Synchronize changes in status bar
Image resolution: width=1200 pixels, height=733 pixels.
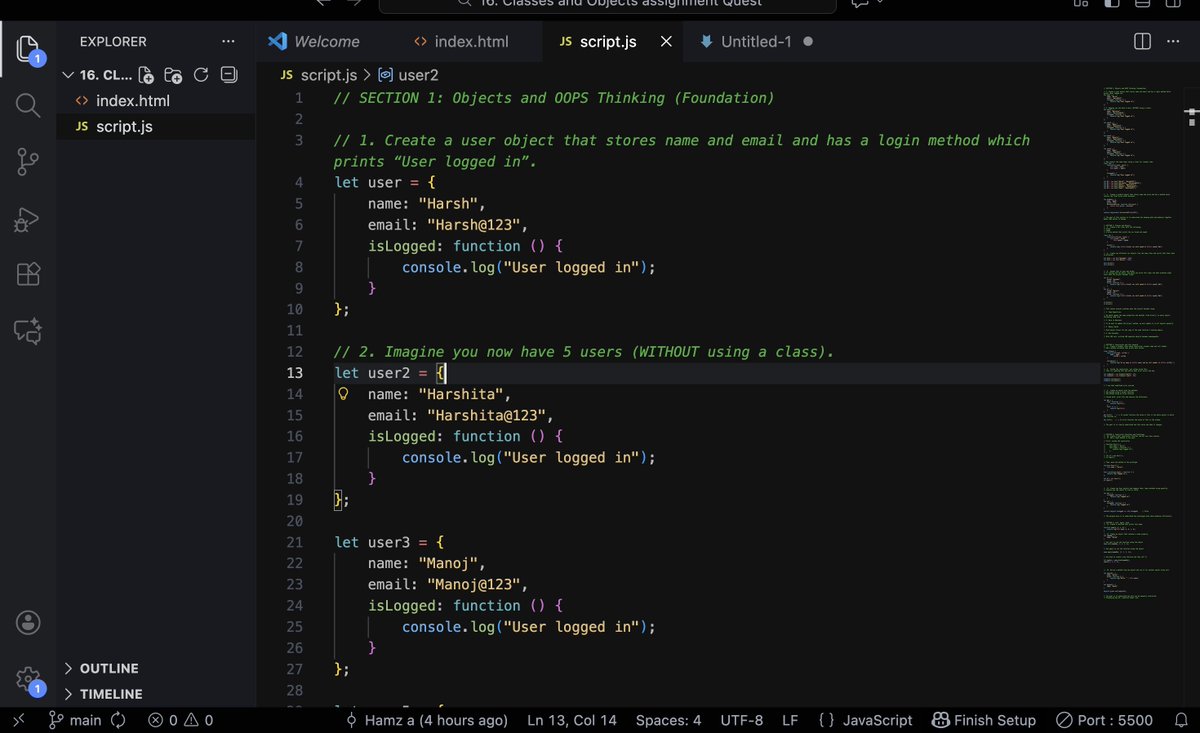118,720
